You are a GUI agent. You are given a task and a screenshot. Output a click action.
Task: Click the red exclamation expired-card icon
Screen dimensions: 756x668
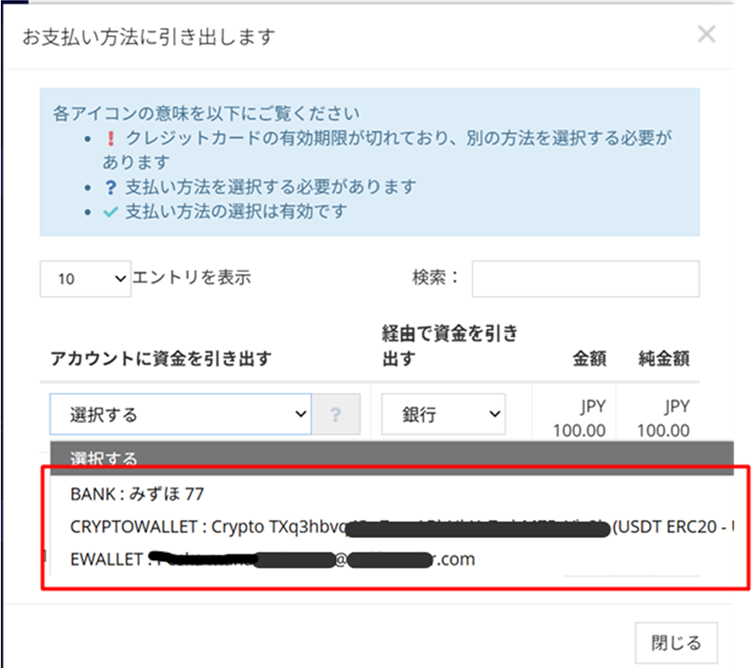[110, 139]
